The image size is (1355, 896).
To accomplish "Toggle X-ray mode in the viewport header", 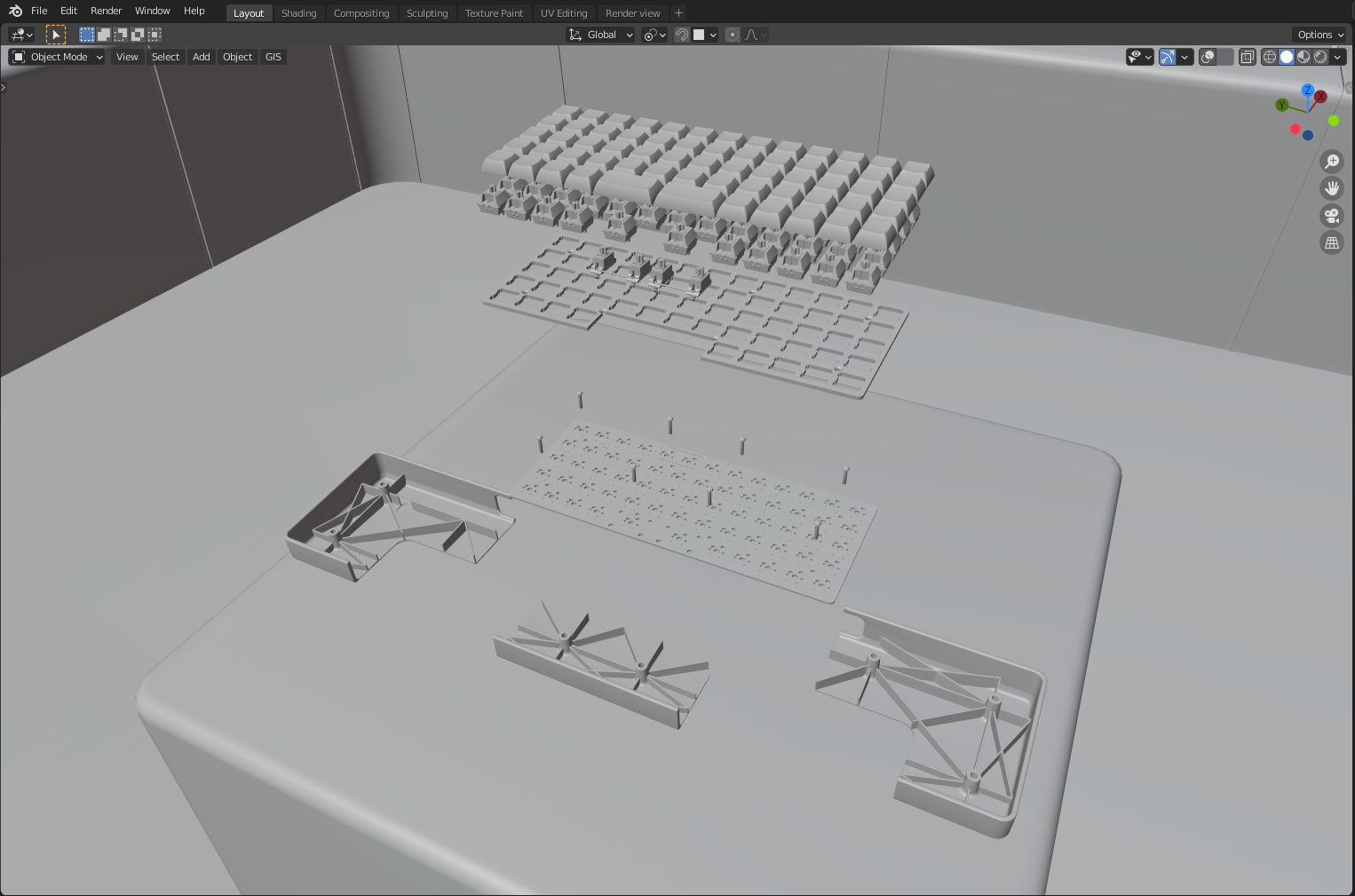I will pos(1247,57).
